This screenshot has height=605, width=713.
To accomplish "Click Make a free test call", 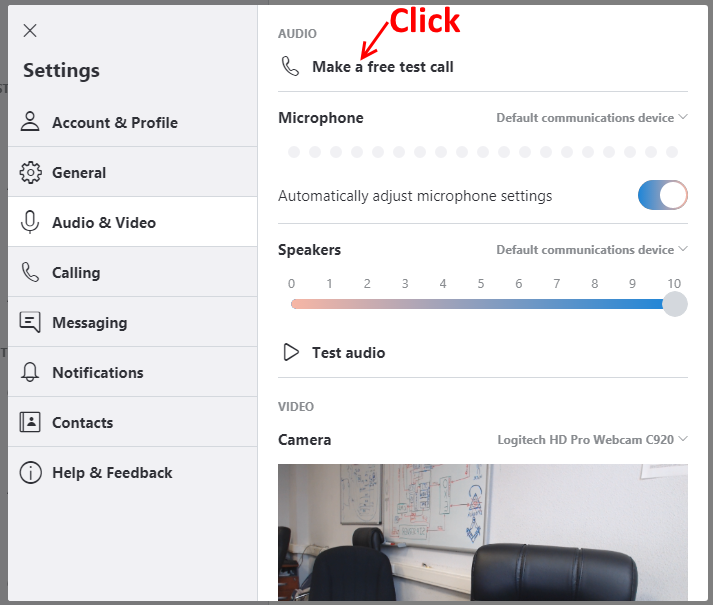I will pos(382,67).
